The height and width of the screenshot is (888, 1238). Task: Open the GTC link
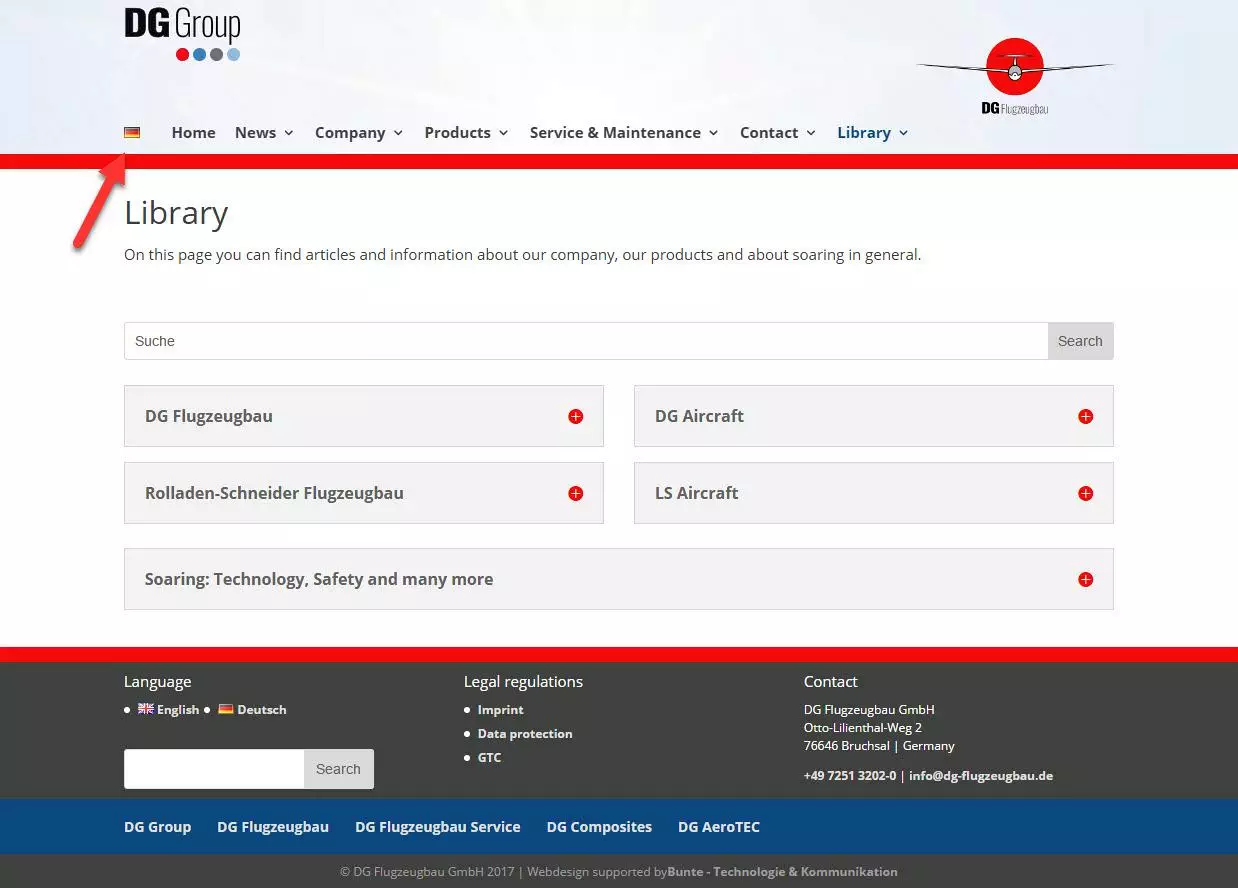coord(490,757)
